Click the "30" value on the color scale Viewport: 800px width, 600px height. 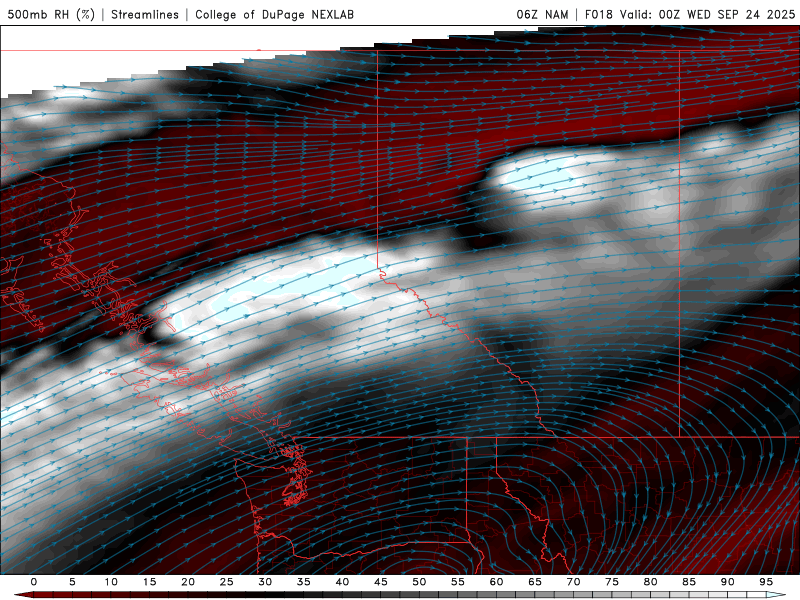[x=265, y=582]
